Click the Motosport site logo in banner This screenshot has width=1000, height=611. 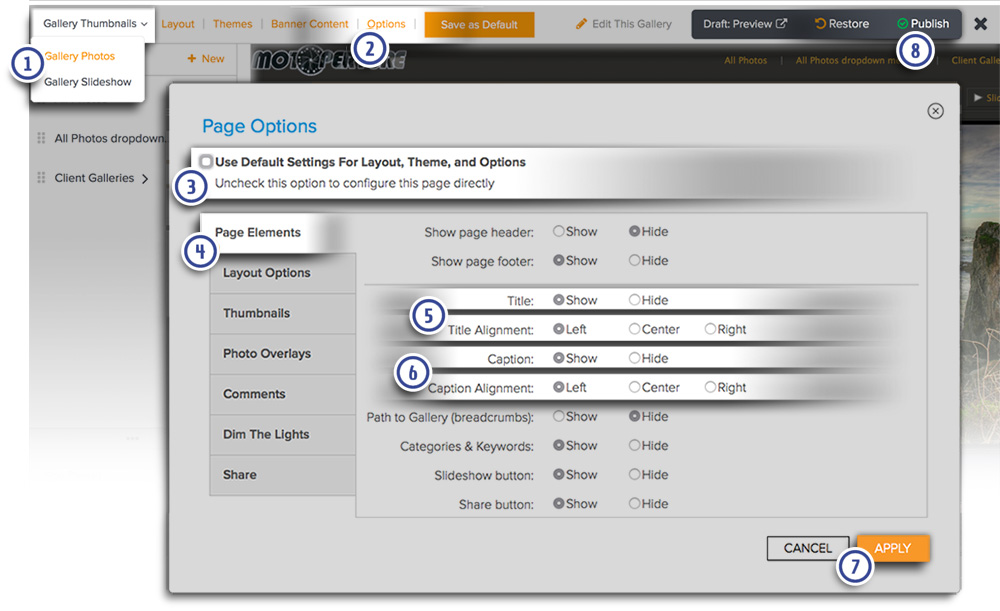click(329, 61)
